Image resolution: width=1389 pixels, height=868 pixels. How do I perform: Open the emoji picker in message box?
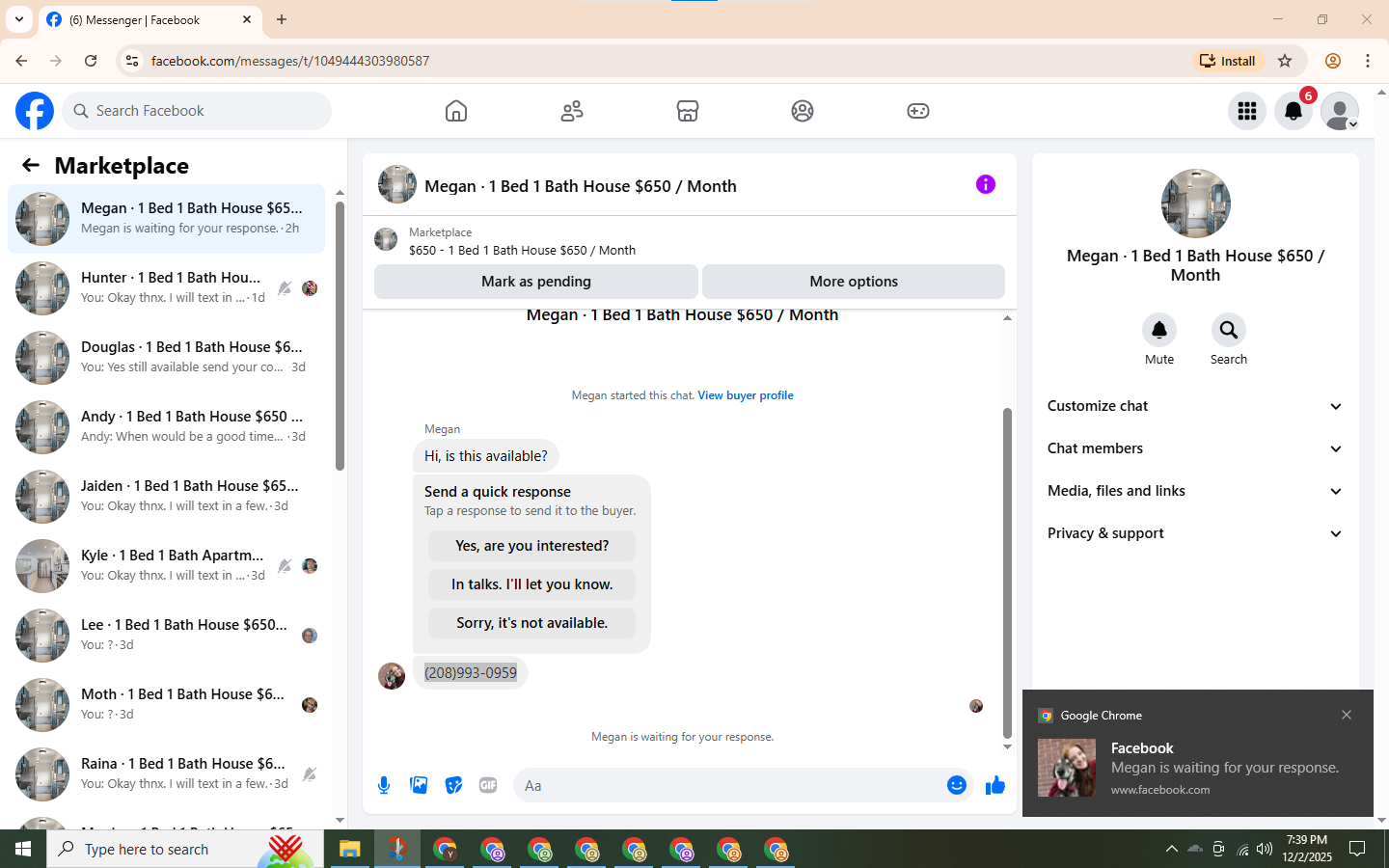[957, 785]
